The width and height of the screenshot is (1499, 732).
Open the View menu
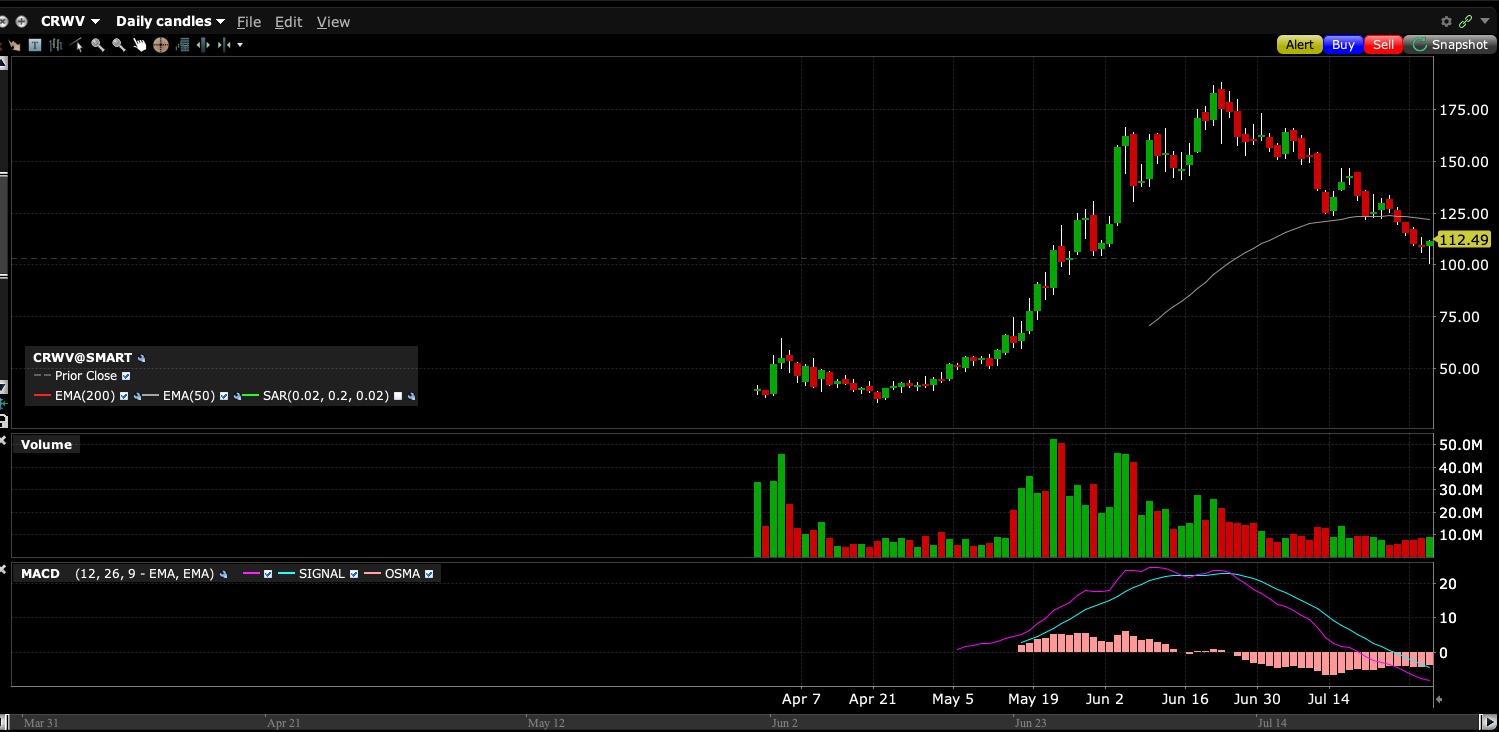point(333,22)
